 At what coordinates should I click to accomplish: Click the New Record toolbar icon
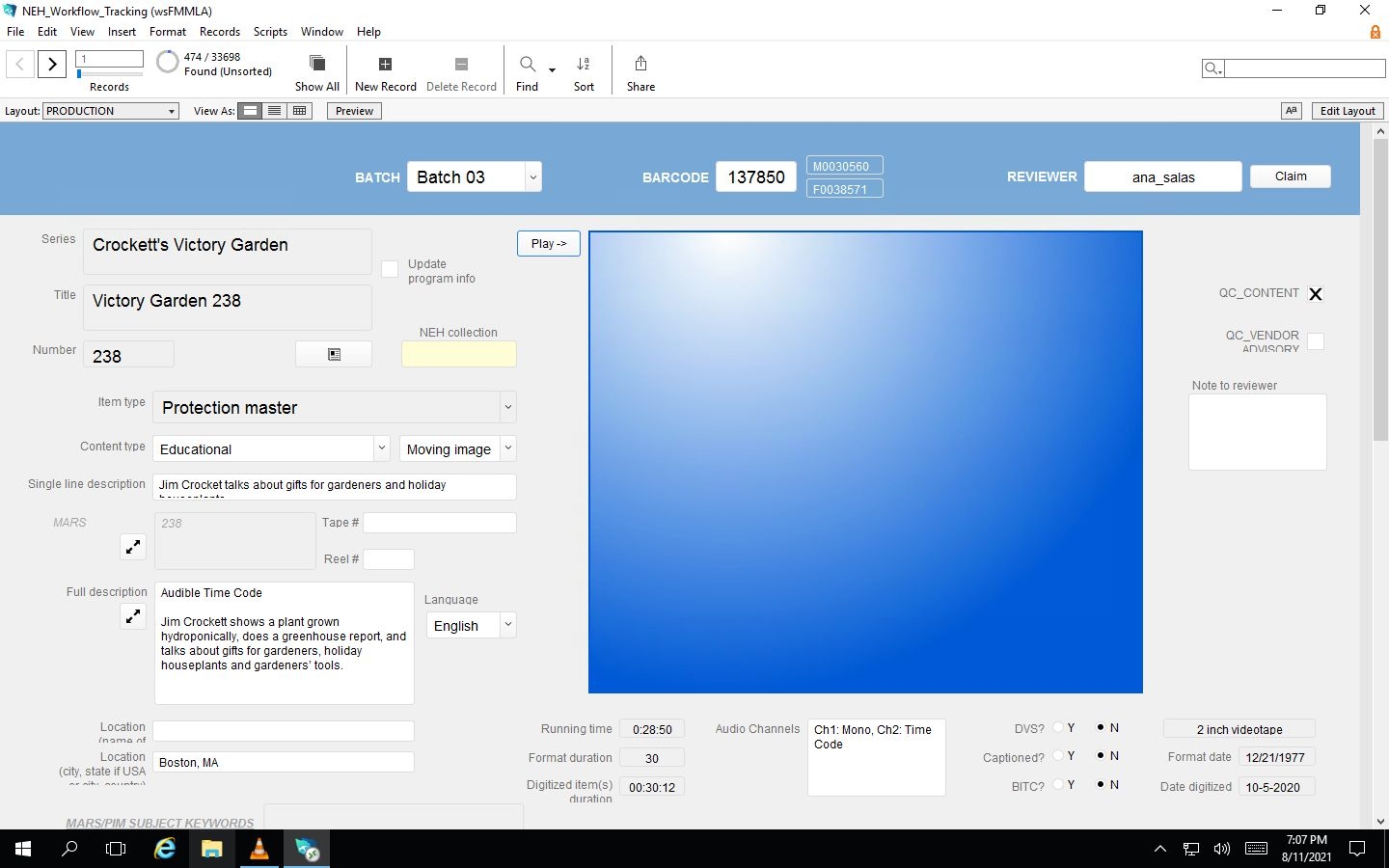click(x=385, y=65)
